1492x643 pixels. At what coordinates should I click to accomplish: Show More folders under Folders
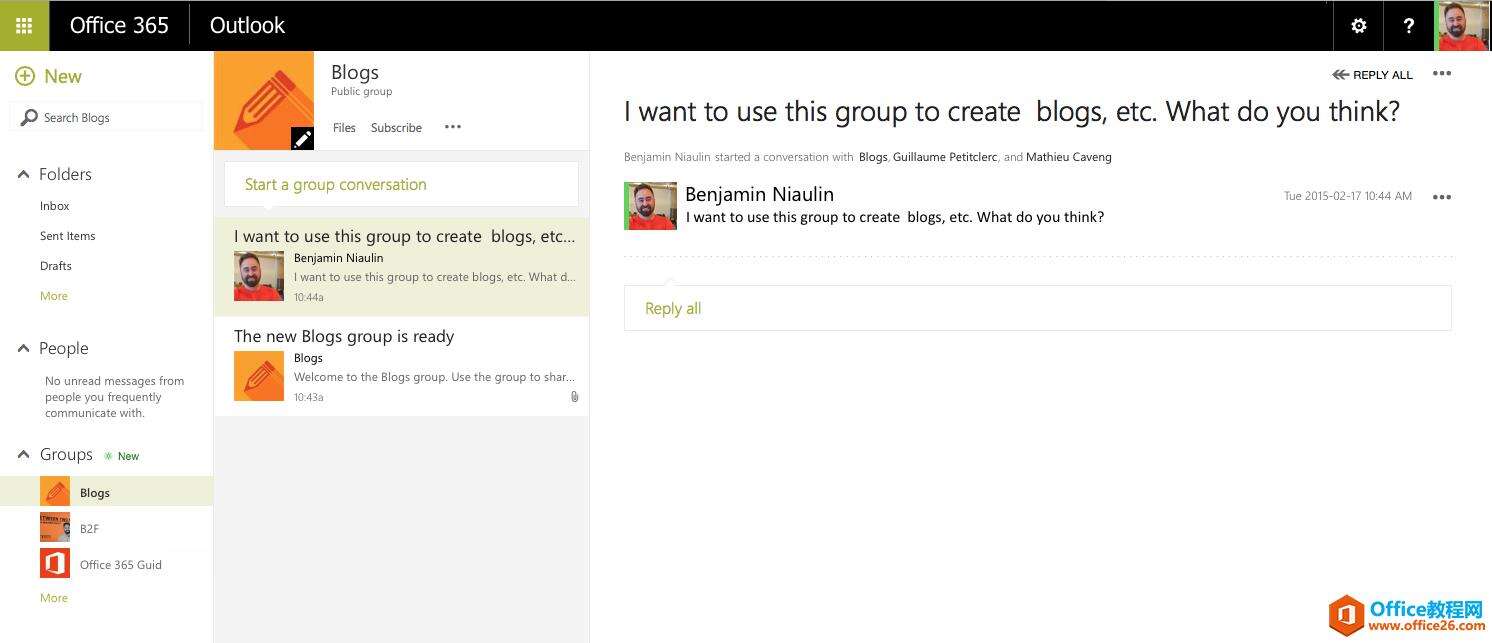(x=54, y=296)
